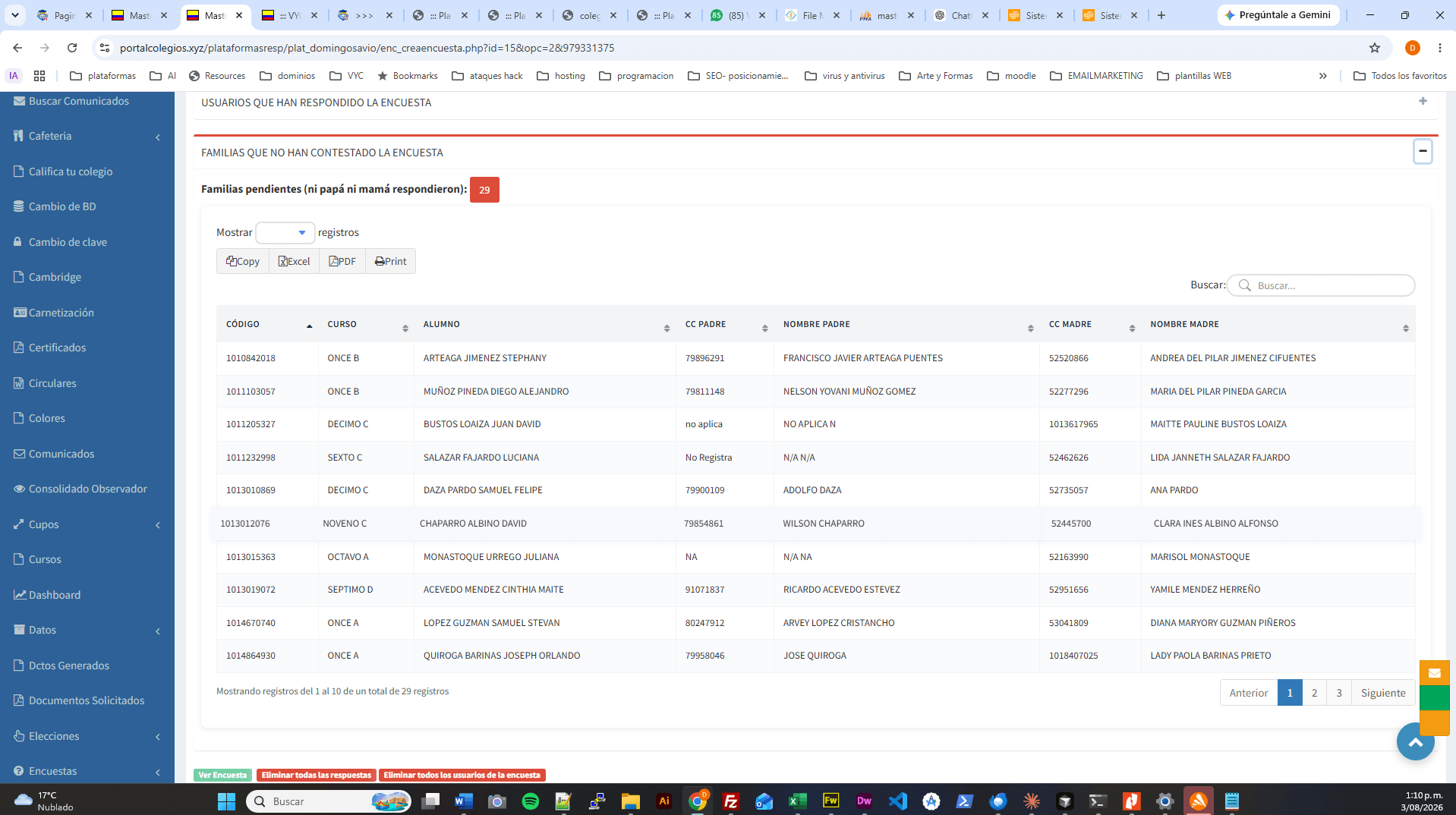Click the Gemini sparkle 'Pregúntale a Gemini' button
Image resolution: width=1456 pixels, height=815 pixels.
point(1278,15)
